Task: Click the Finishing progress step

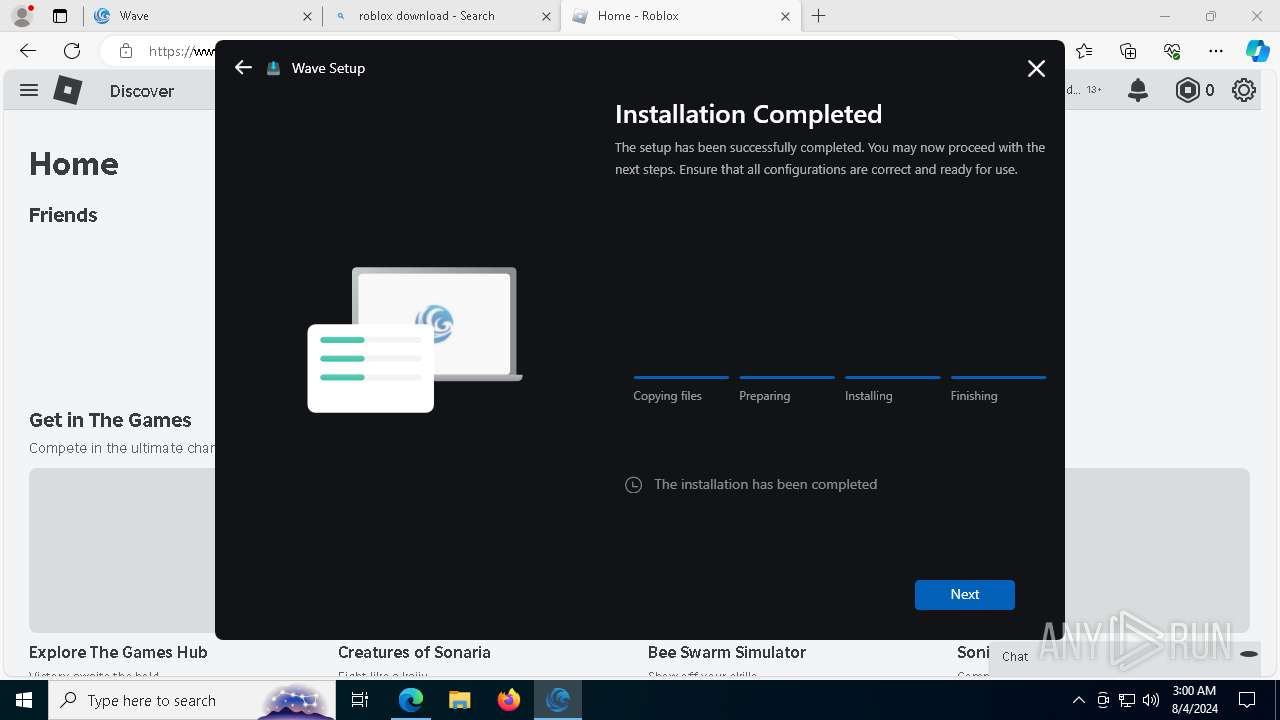Action: click(998, 388)
